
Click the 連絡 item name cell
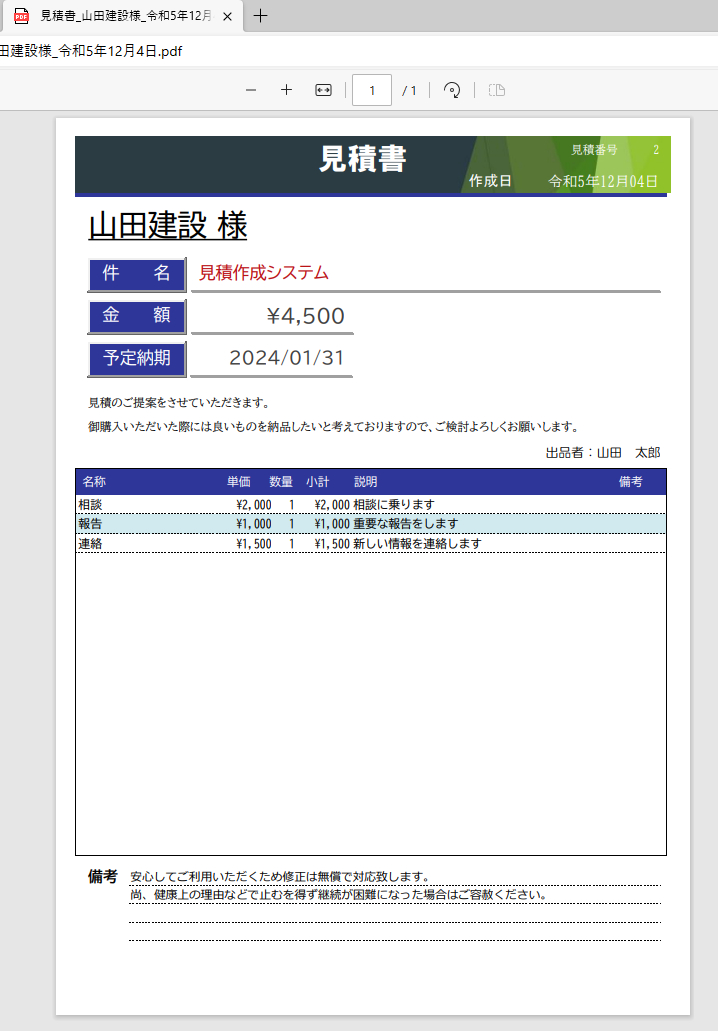(x=90, y=544)
